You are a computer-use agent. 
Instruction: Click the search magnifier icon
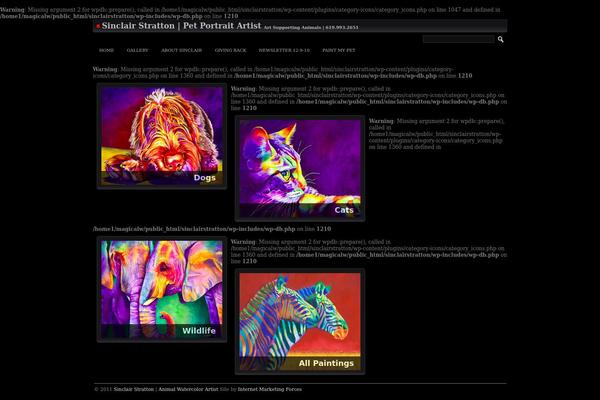tap(500, 39)
